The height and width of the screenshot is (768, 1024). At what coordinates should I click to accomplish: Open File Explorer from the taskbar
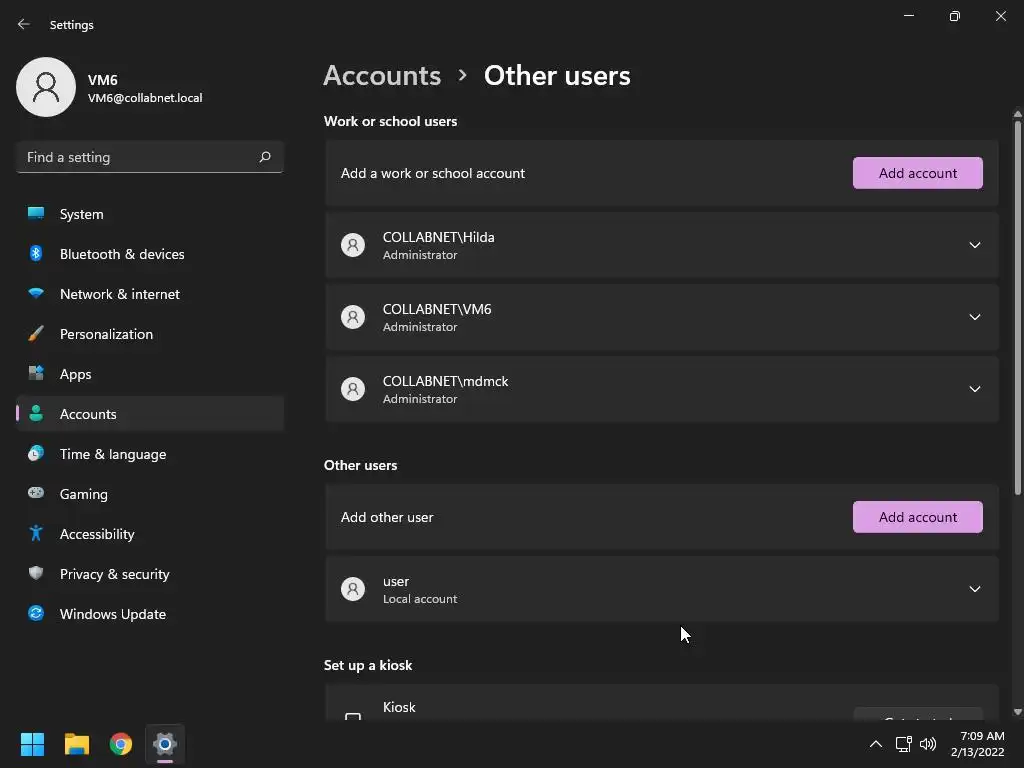77,744
